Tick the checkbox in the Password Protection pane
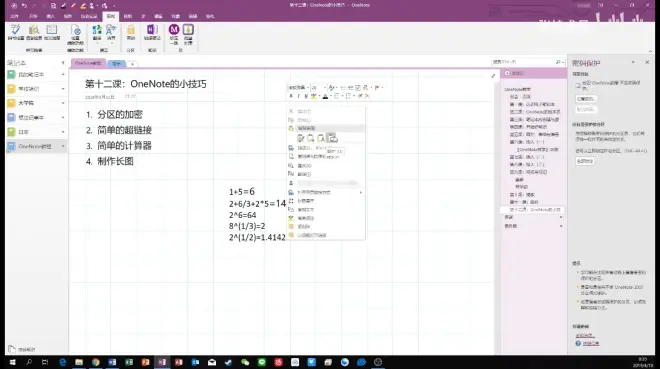This screenshot has height=369, width=660. click(x=578, y=85)
